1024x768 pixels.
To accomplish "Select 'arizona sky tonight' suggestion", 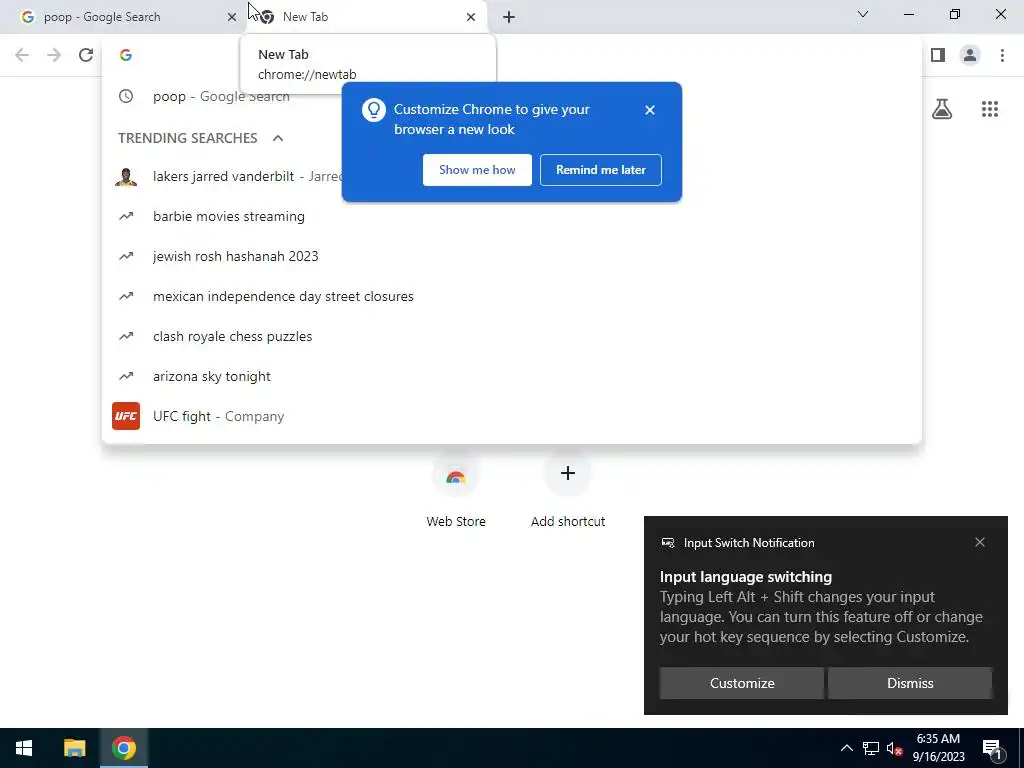I will coord(511,376).
